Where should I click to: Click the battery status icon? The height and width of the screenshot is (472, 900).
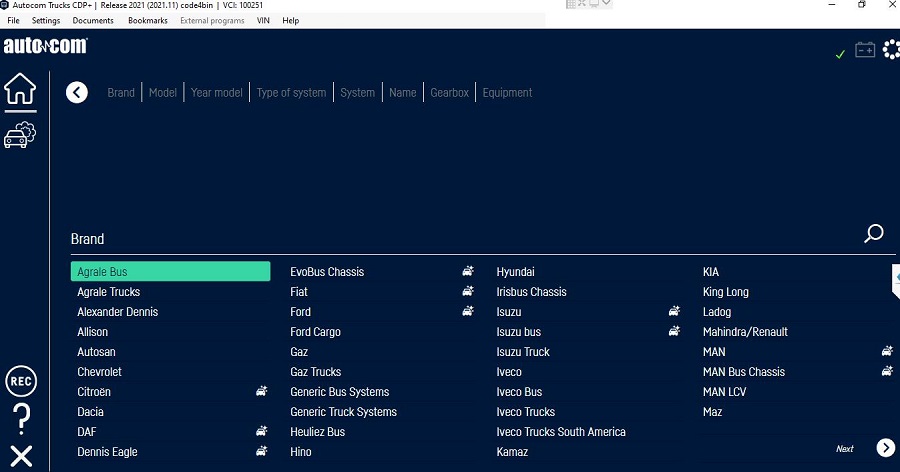click(x=865, y=50)
